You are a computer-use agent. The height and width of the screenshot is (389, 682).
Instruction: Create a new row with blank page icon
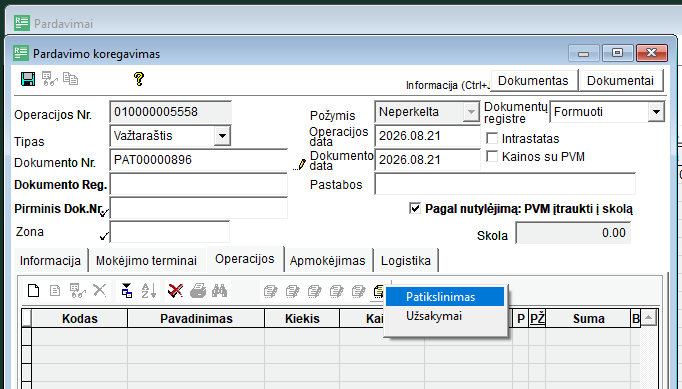click(33, 291)
